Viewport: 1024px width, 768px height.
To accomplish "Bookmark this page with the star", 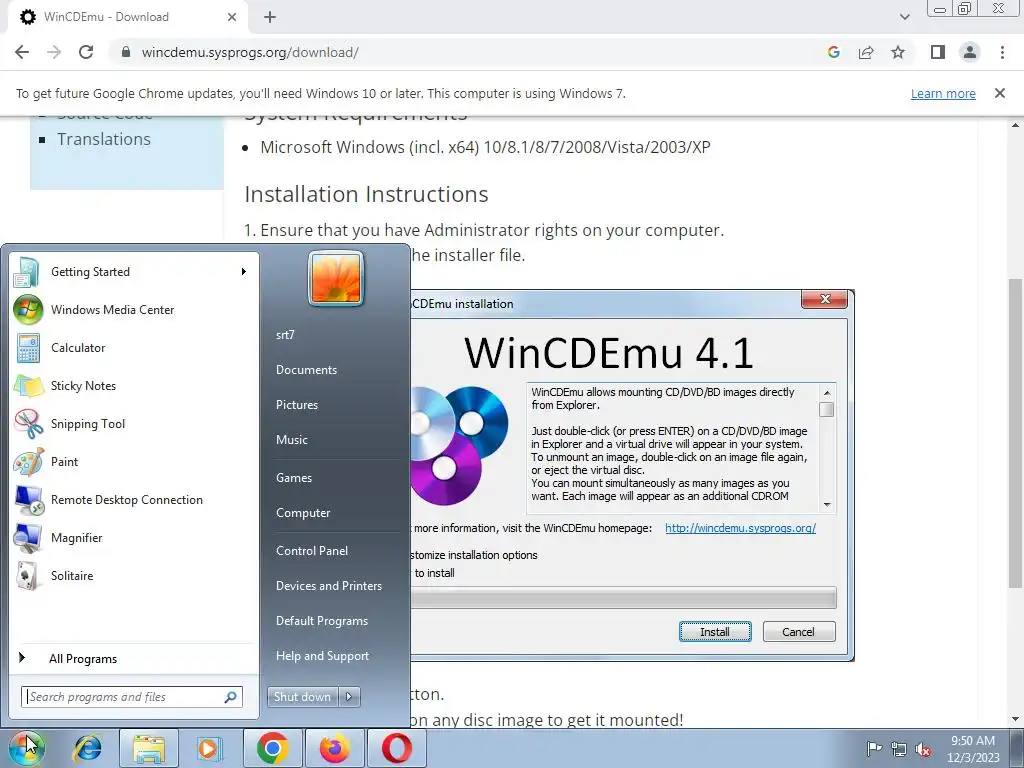I will pos(898,52).
